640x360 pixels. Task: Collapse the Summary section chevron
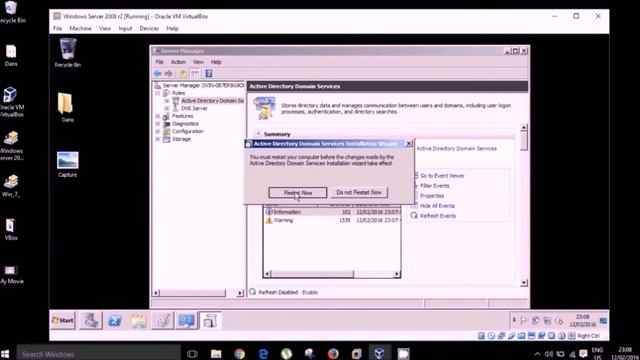click(258, 134)
